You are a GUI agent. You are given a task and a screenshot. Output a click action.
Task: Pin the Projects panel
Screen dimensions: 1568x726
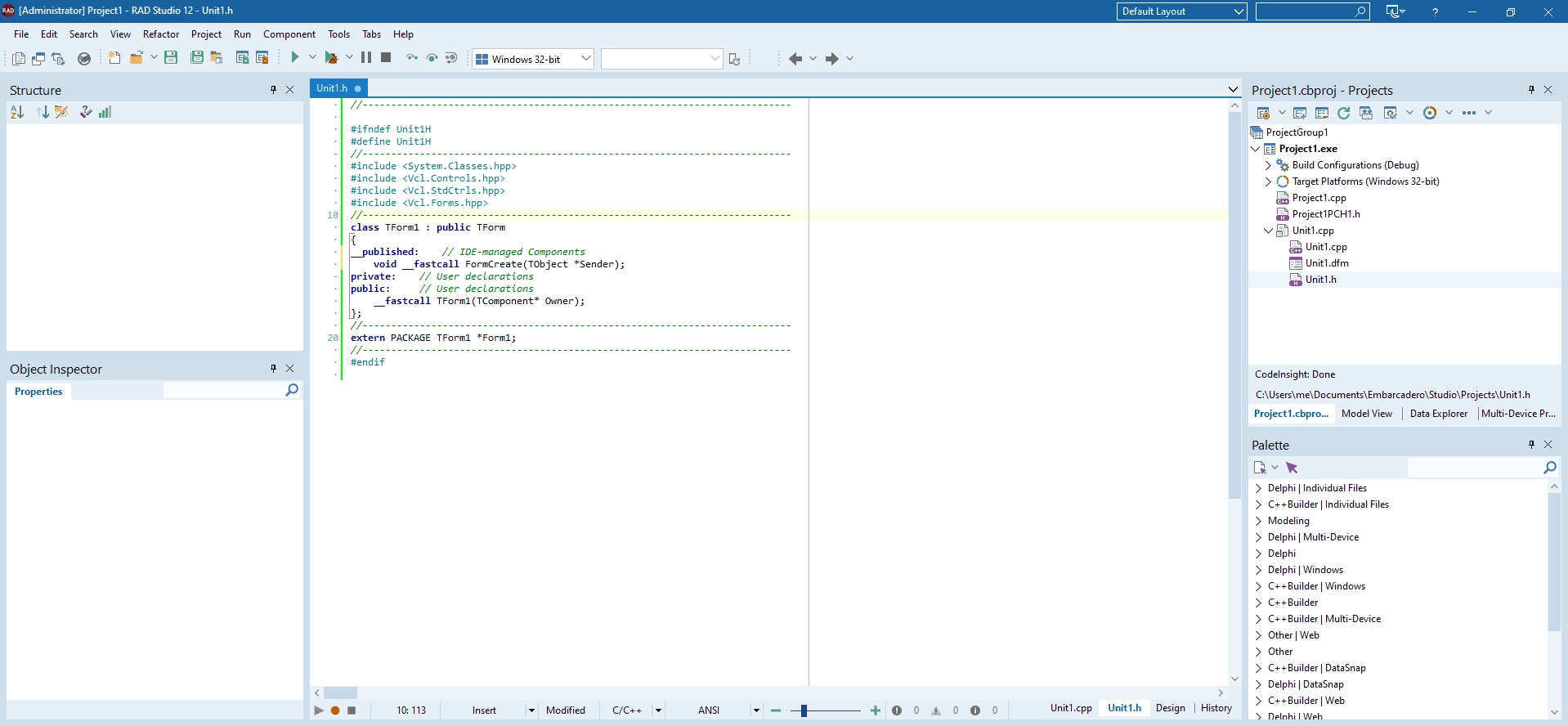pyautogui.click(x=1532, y=90)
